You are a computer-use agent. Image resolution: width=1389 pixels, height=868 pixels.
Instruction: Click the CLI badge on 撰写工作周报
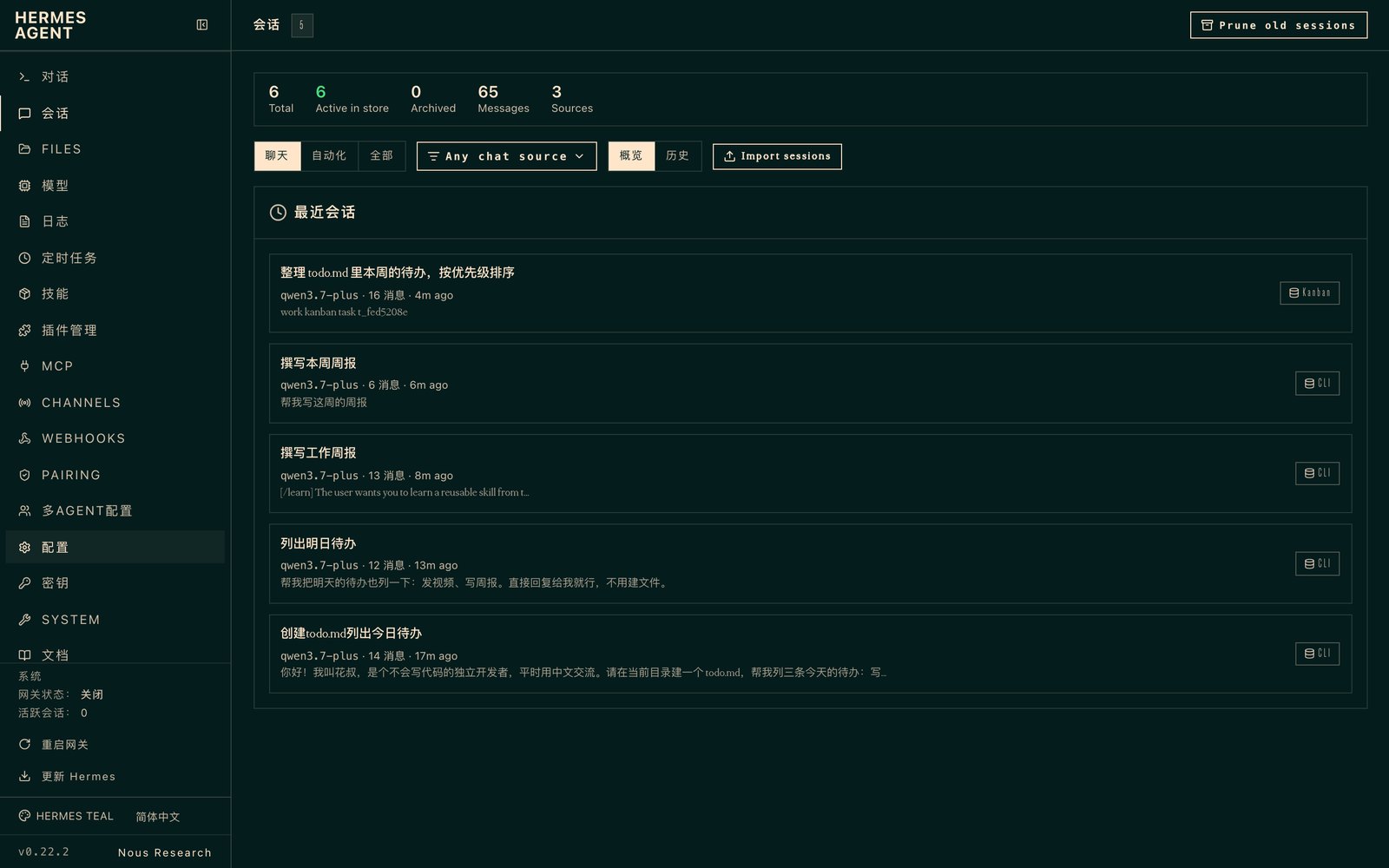pos(1317,473)
